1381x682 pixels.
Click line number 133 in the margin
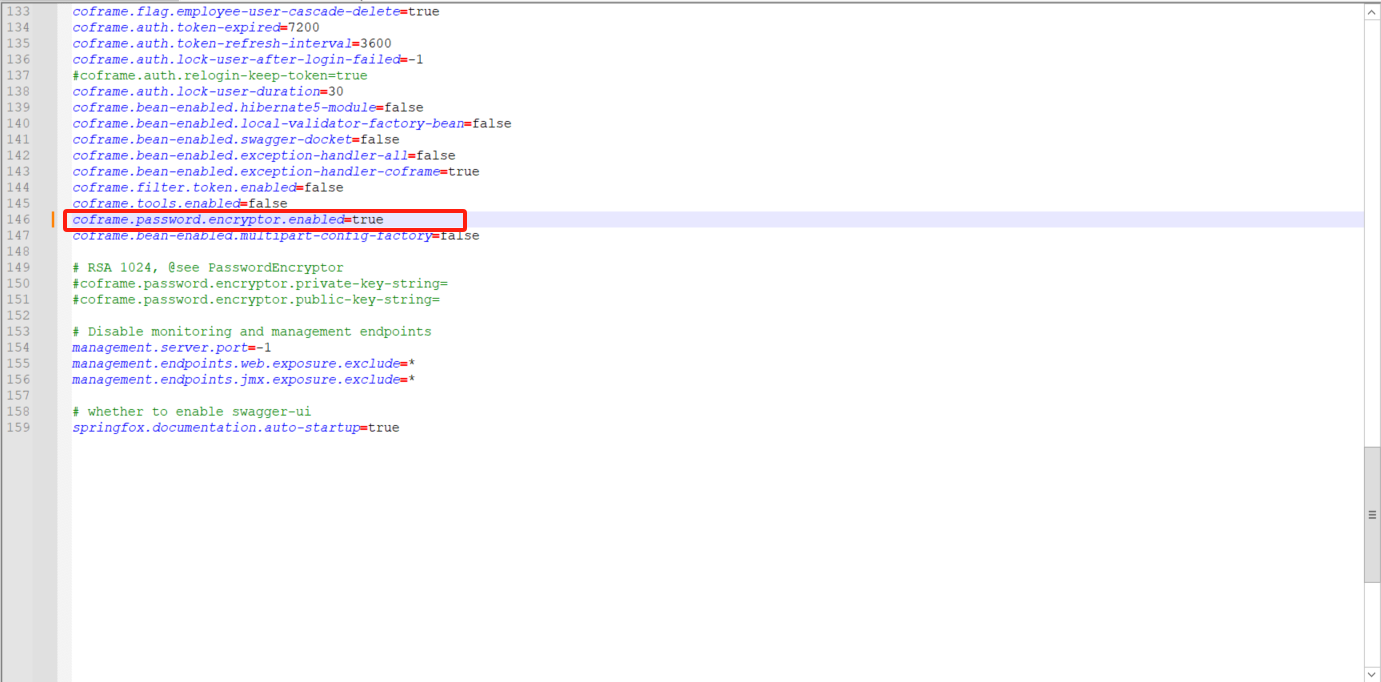(x=18, y=11)
